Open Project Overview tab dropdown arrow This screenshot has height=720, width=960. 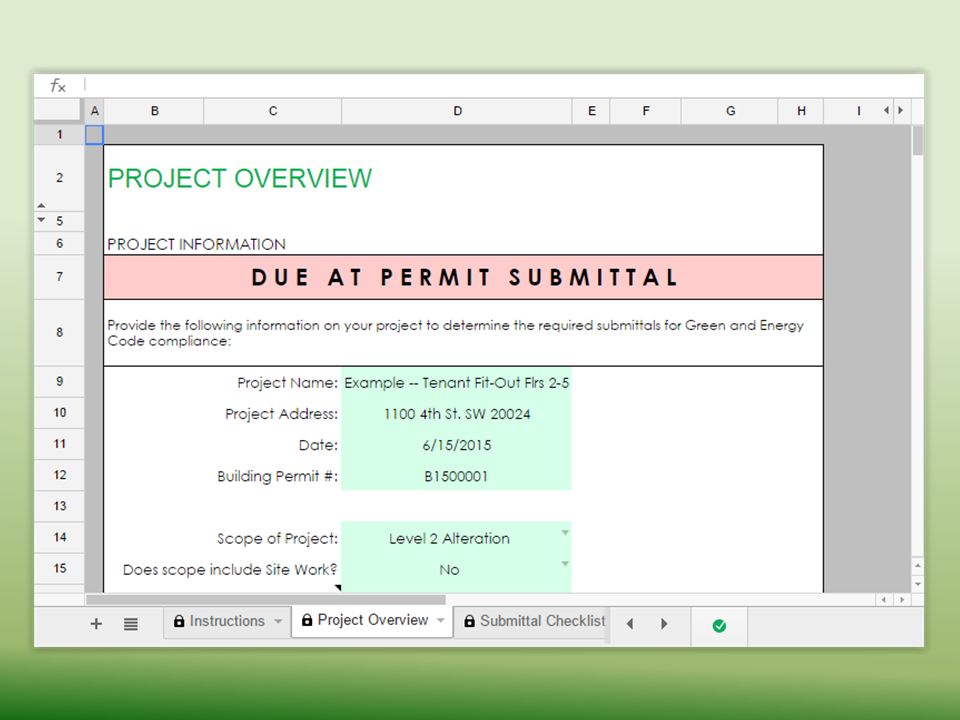coord(441,620)
